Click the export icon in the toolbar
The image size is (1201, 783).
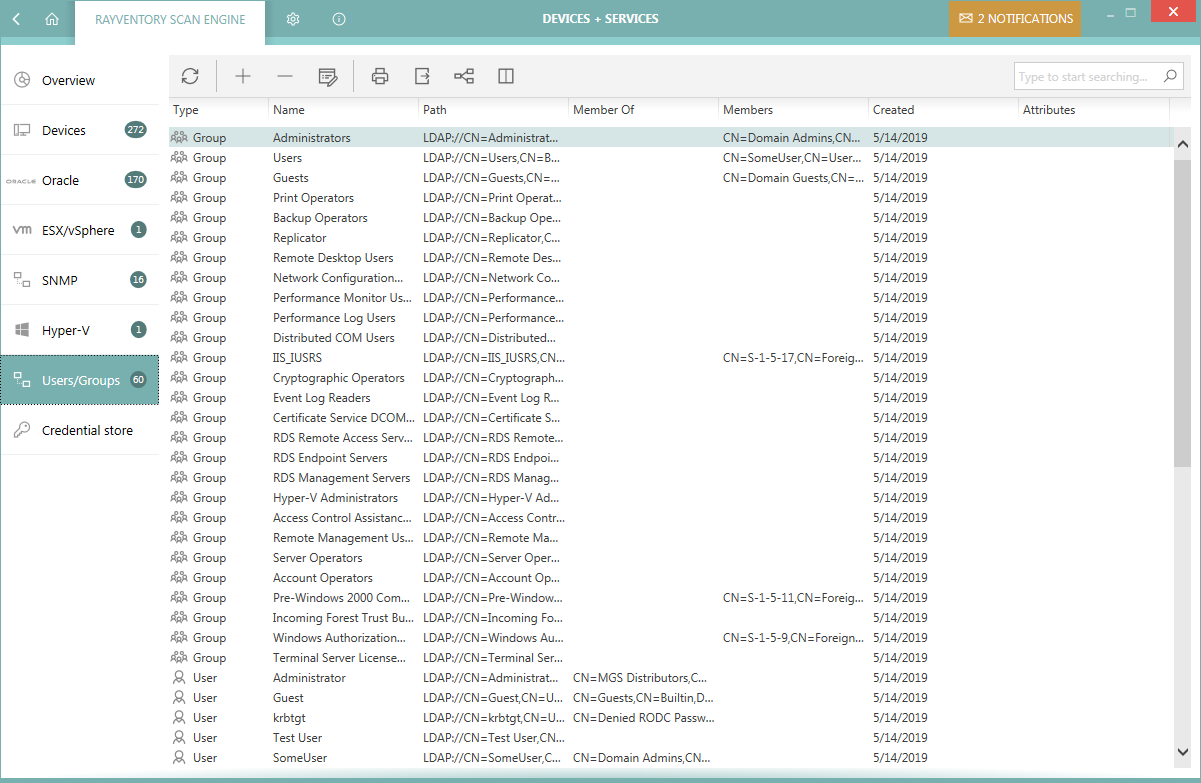point(421,75)
